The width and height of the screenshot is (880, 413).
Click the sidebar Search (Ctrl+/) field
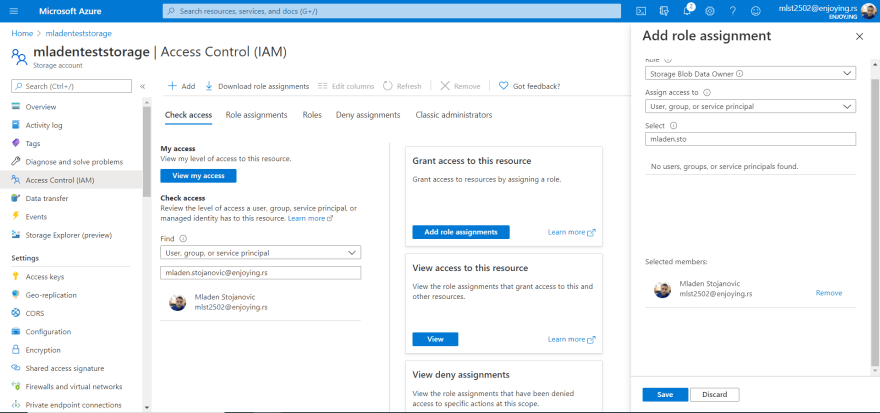point(72,86)
